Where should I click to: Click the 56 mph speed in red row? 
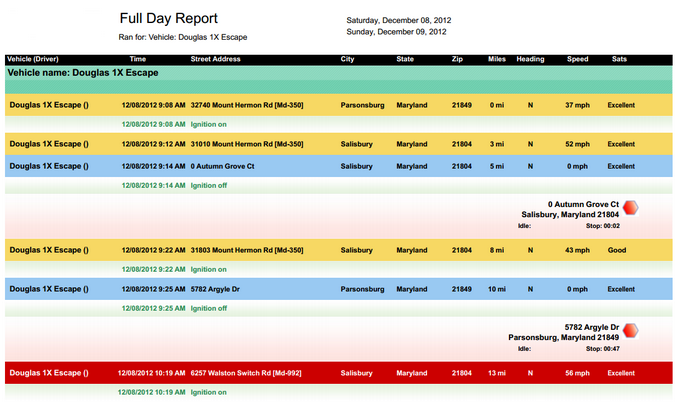577,373
